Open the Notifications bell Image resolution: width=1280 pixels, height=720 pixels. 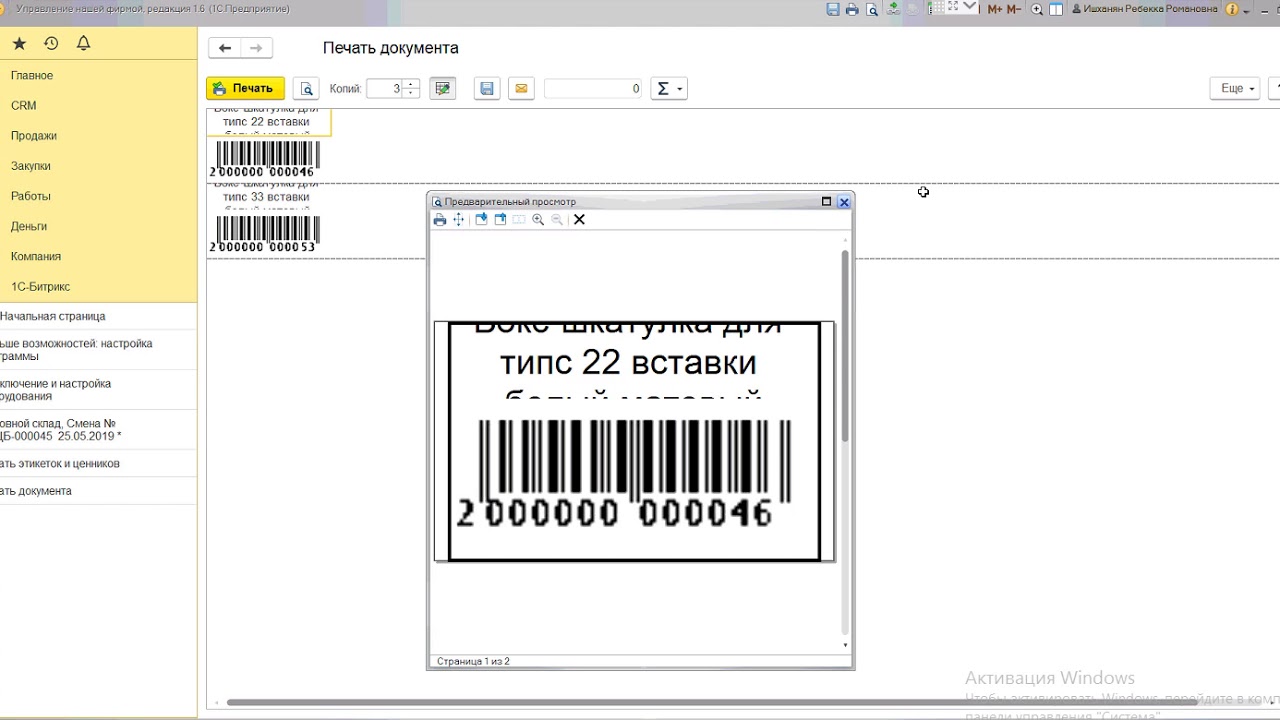point(84,43)
